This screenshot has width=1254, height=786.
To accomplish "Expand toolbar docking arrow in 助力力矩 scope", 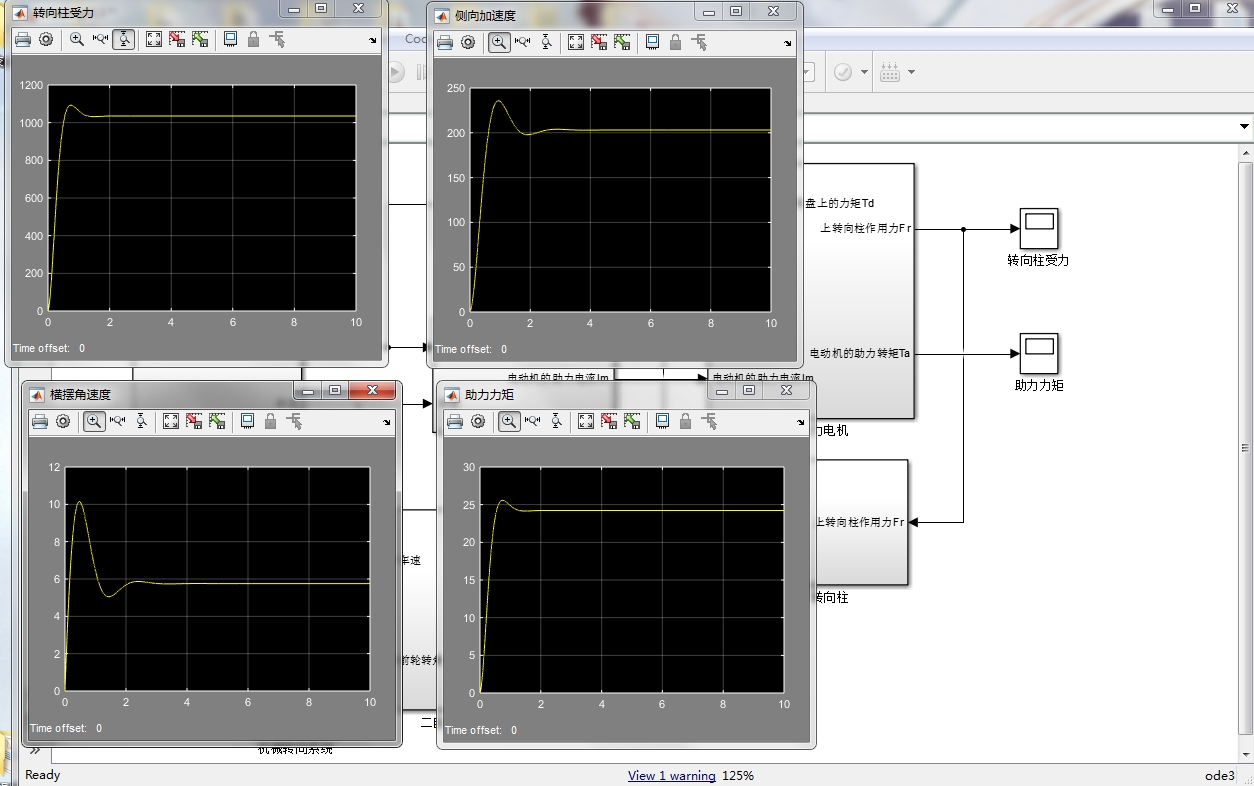I will 803,422.
